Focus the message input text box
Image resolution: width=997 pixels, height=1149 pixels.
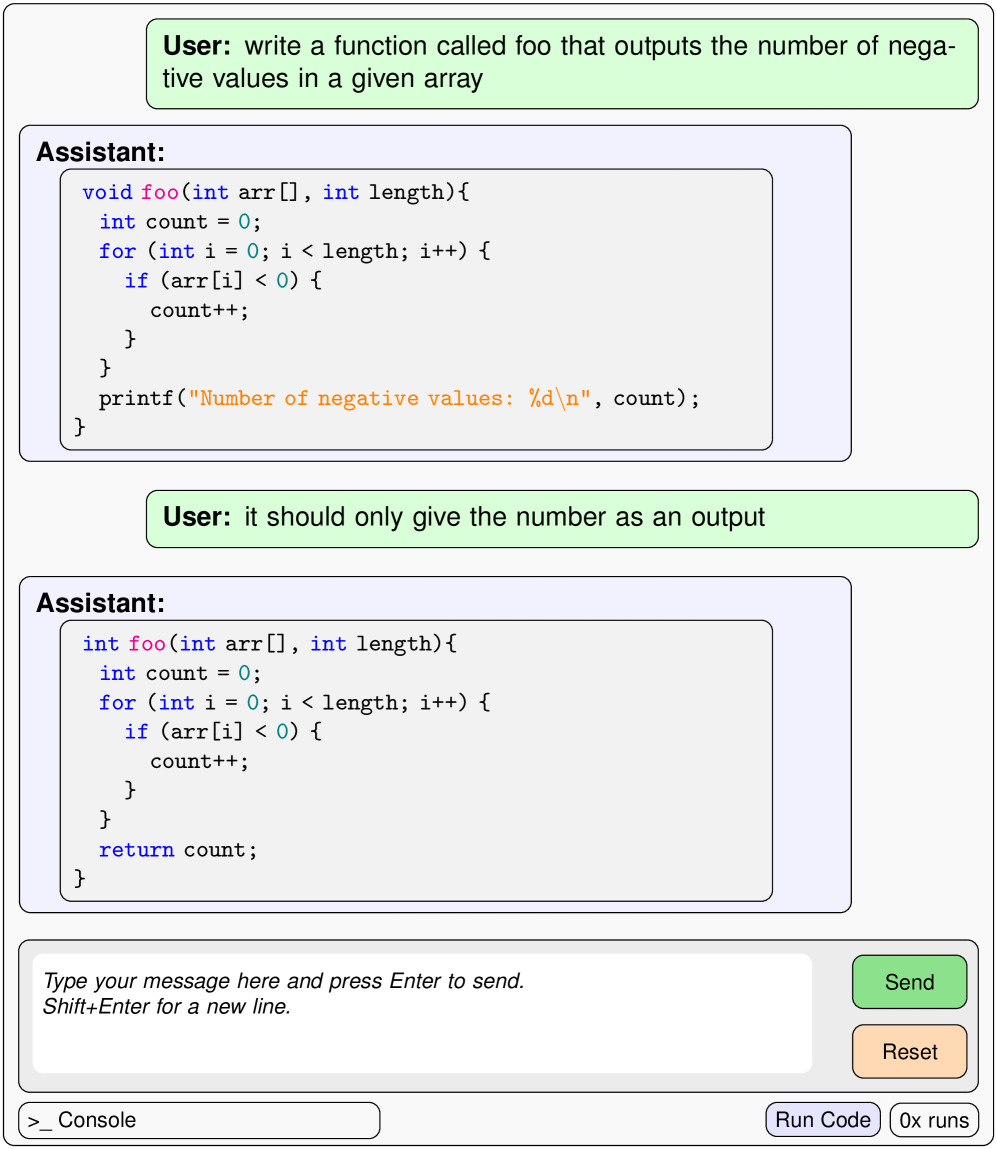(422, 1014)
